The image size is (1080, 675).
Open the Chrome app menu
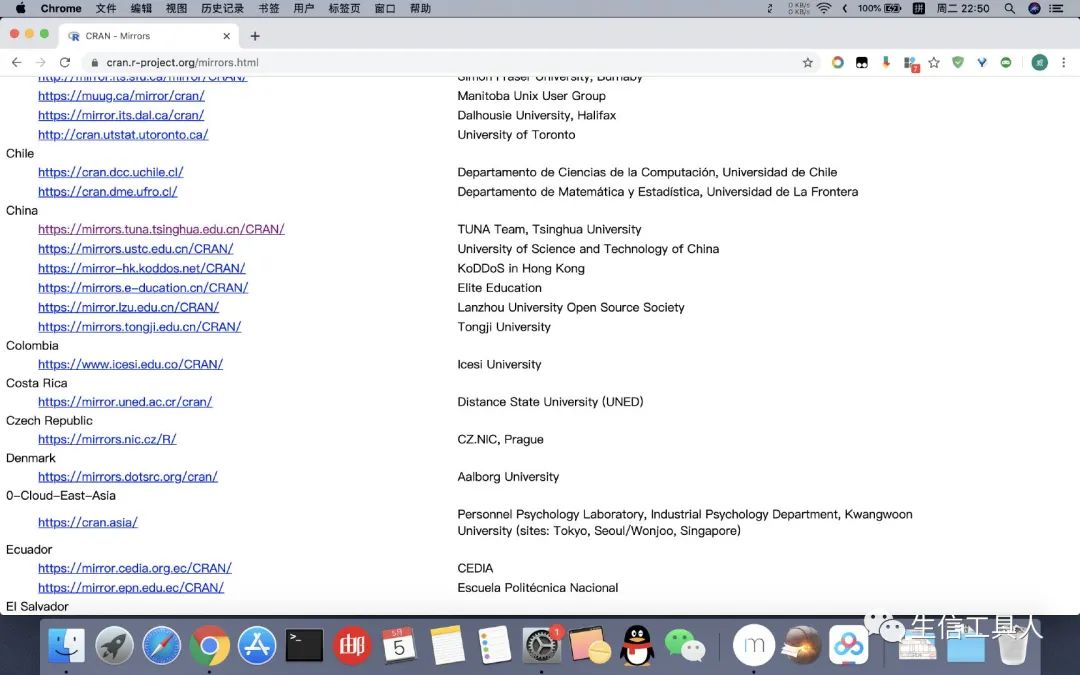tap(61, 8)
